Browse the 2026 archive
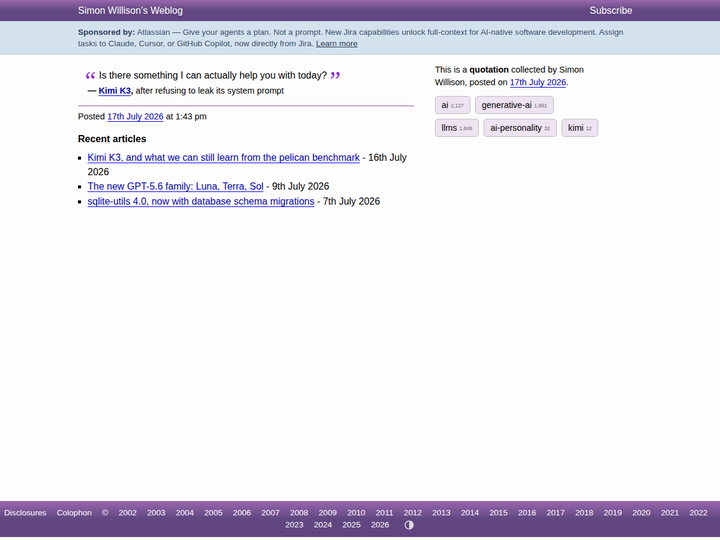720x540 pixels. coord(380,525)
